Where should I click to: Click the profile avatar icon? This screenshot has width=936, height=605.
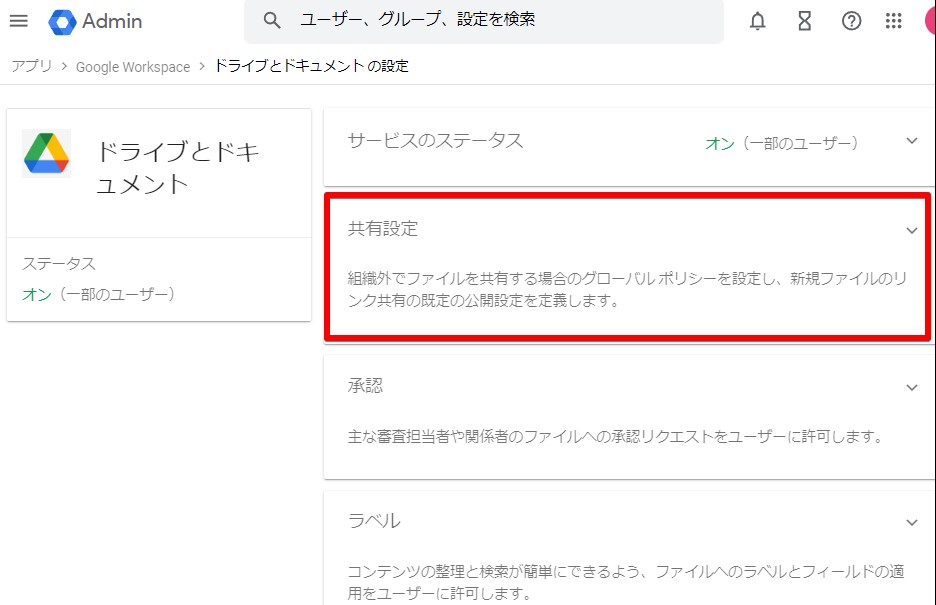coord(931,21)
